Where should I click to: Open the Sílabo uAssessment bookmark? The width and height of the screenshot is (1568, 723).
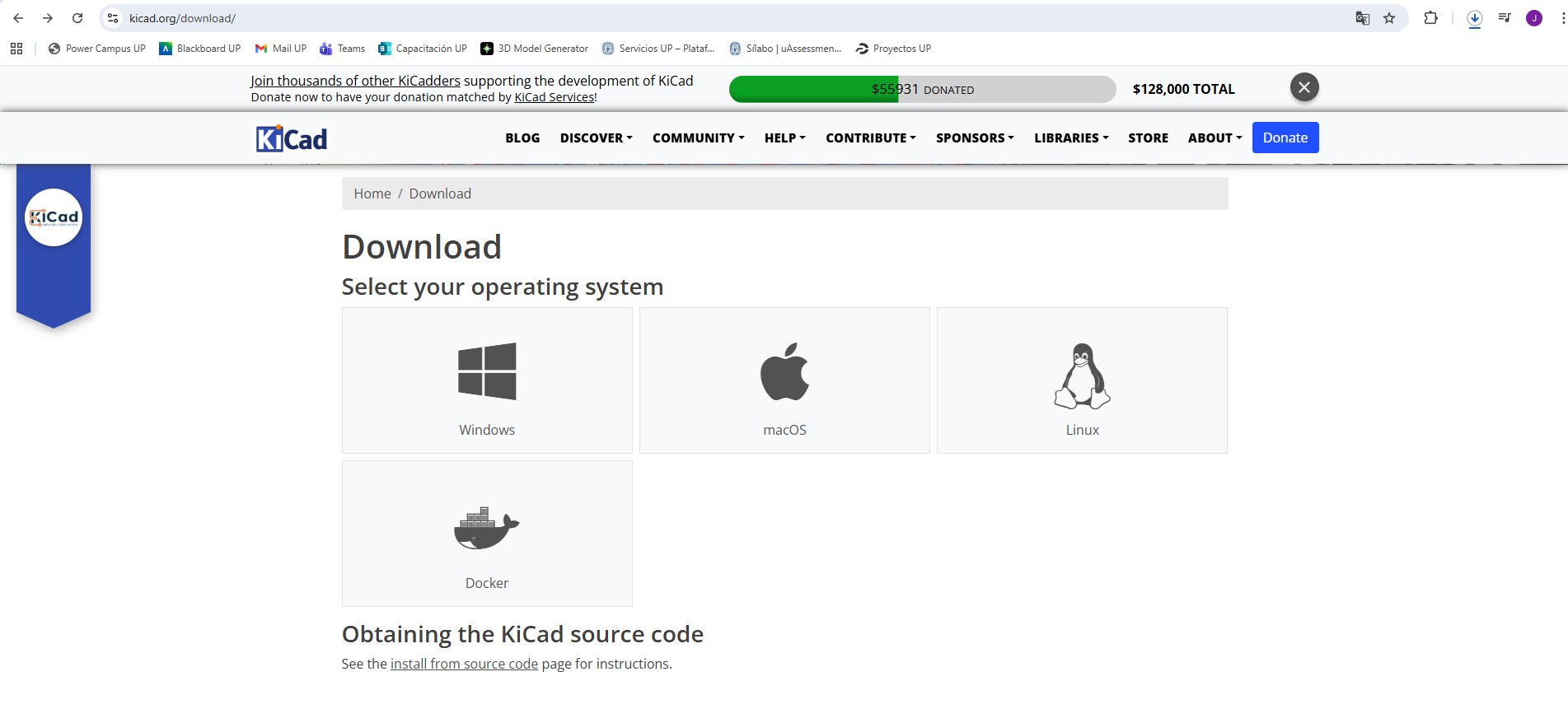[785, 49]
